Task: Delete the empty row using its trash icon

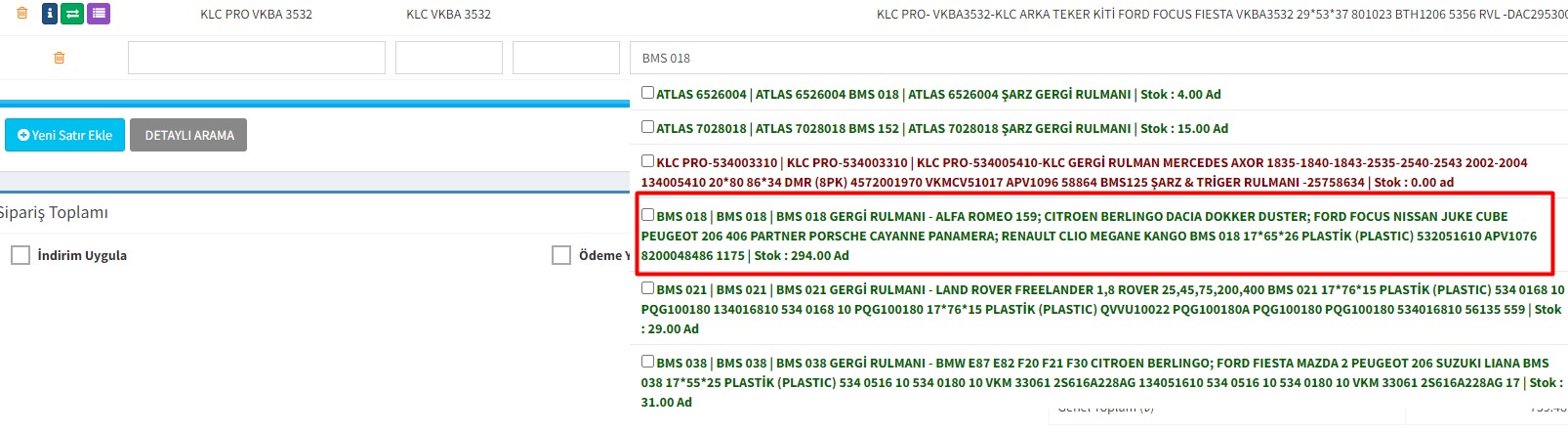Action: (60, 58)
